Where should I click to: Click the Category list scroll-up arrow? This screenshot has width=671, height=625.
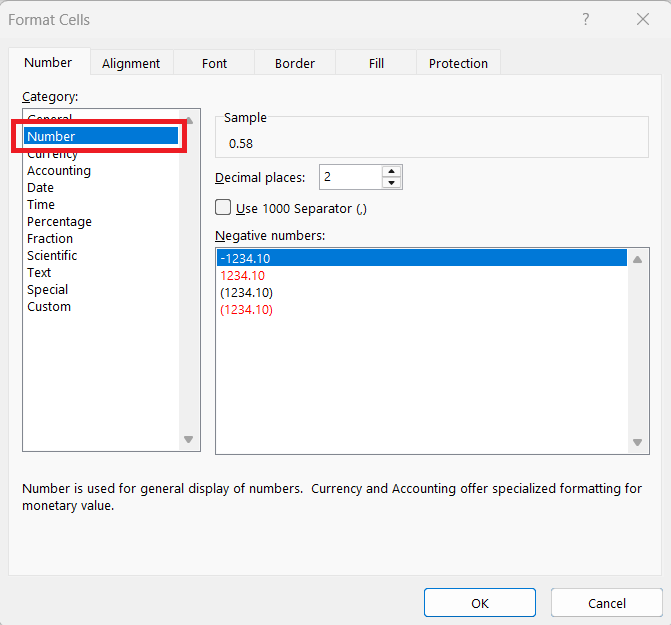[x=189, y=121]
